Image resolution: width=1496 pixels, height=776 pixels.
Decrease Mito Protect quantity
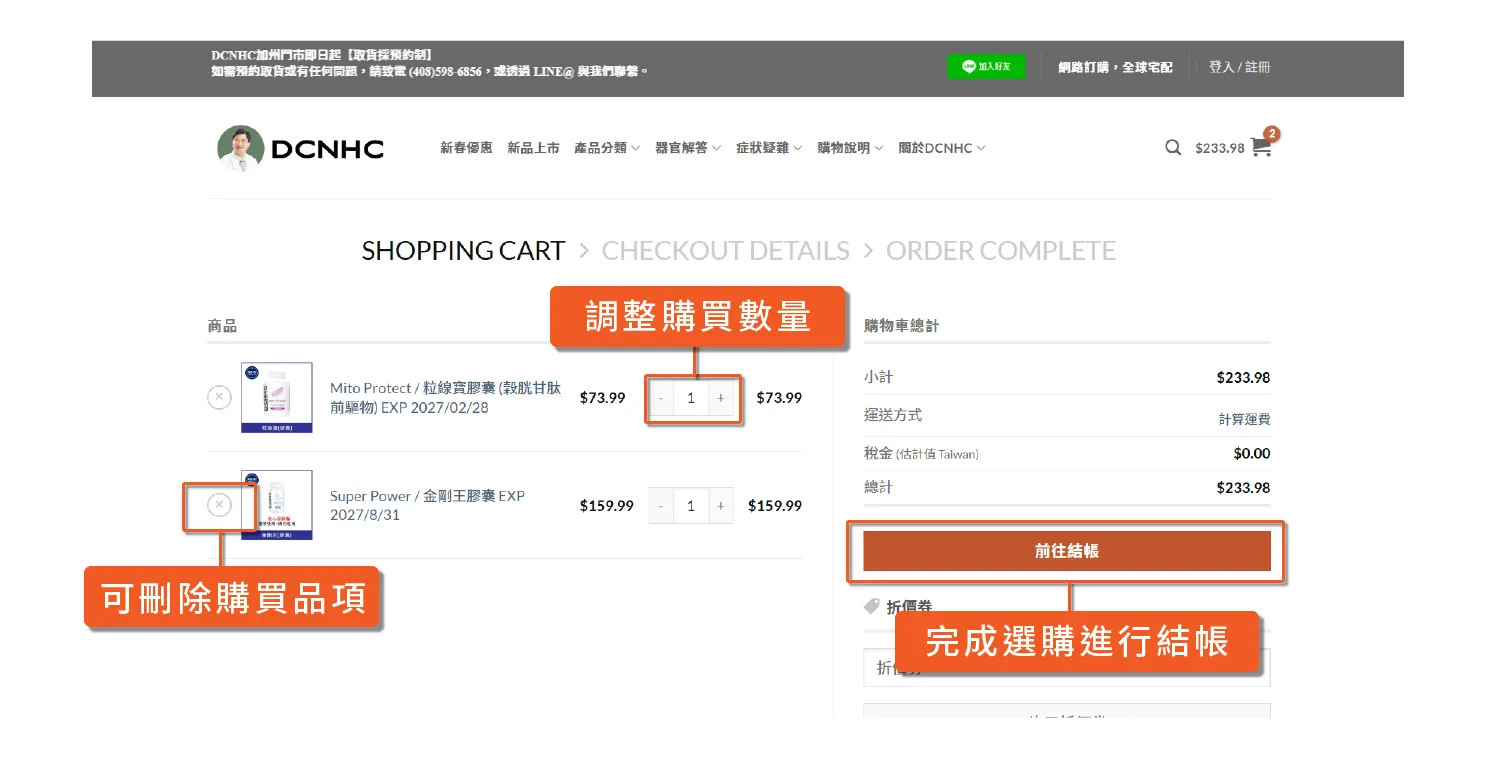coord(661,398)
